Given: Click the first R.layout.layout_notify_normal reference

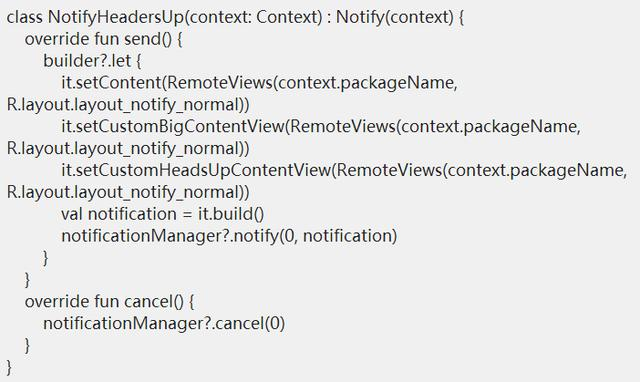Looking at the screenshot, I should 122,105.
